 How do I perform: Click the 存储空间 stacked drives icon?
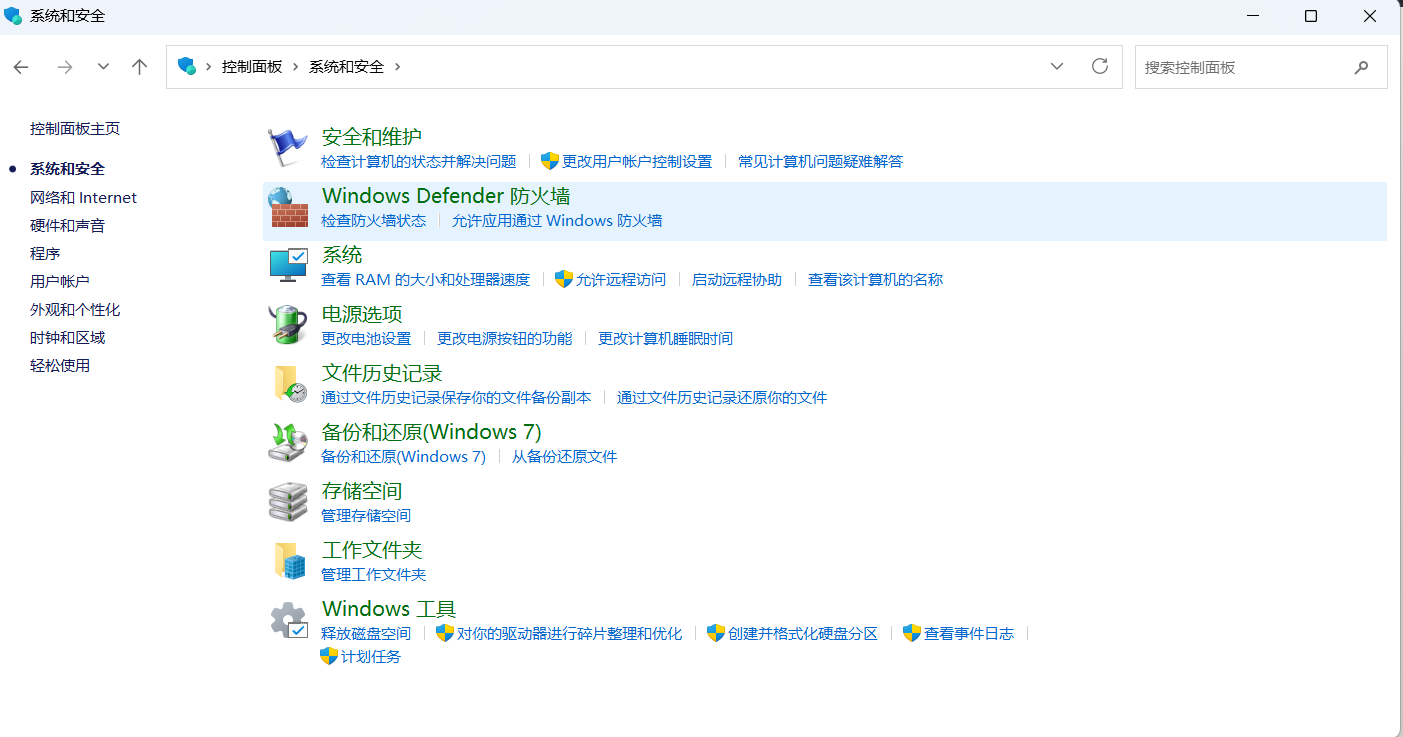tap(288, 502)
